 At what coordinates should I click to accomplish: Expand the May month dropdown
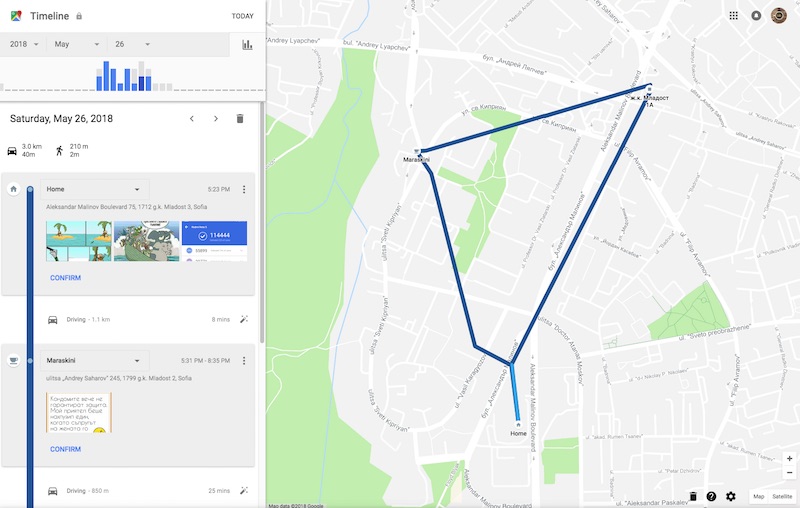click(77, 44)
